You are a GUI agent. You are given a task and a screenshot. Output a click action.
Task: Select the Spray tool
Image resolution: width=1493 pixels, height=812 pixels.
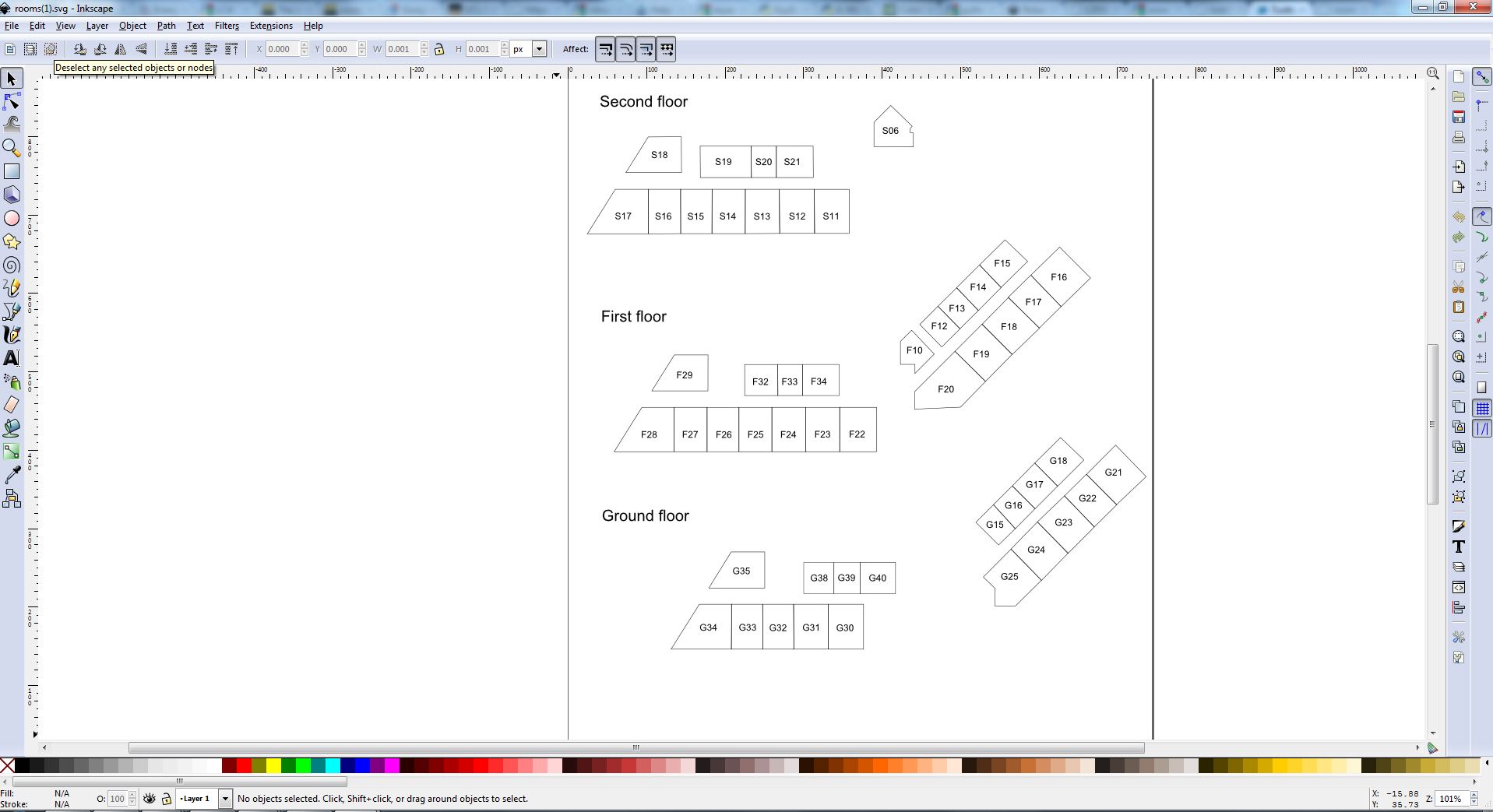pyautogui.click(x=12, y=381)
